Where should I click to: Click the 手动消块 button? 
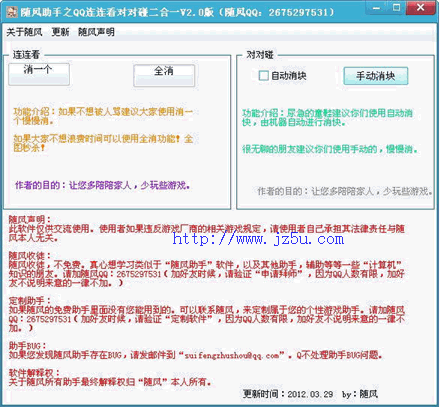tap(376, 76)
